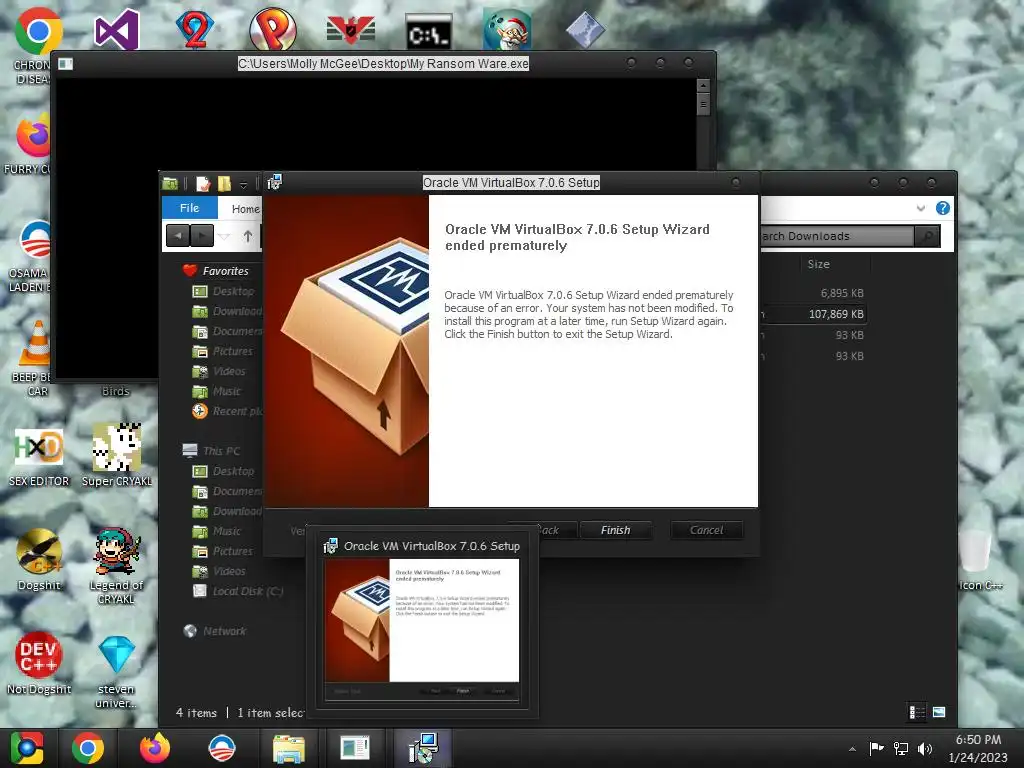Open the Visual Studio desktop icon

point(116,29)
